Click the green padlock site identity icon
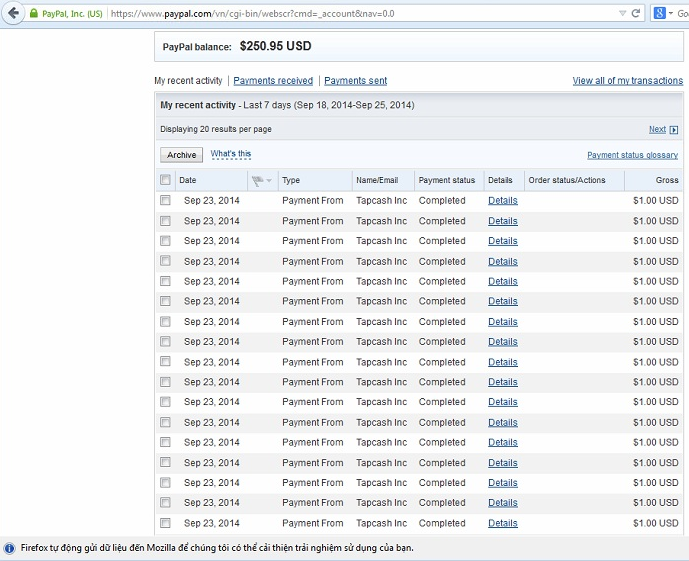Screen dimensions: 689x561 [33, 14]
